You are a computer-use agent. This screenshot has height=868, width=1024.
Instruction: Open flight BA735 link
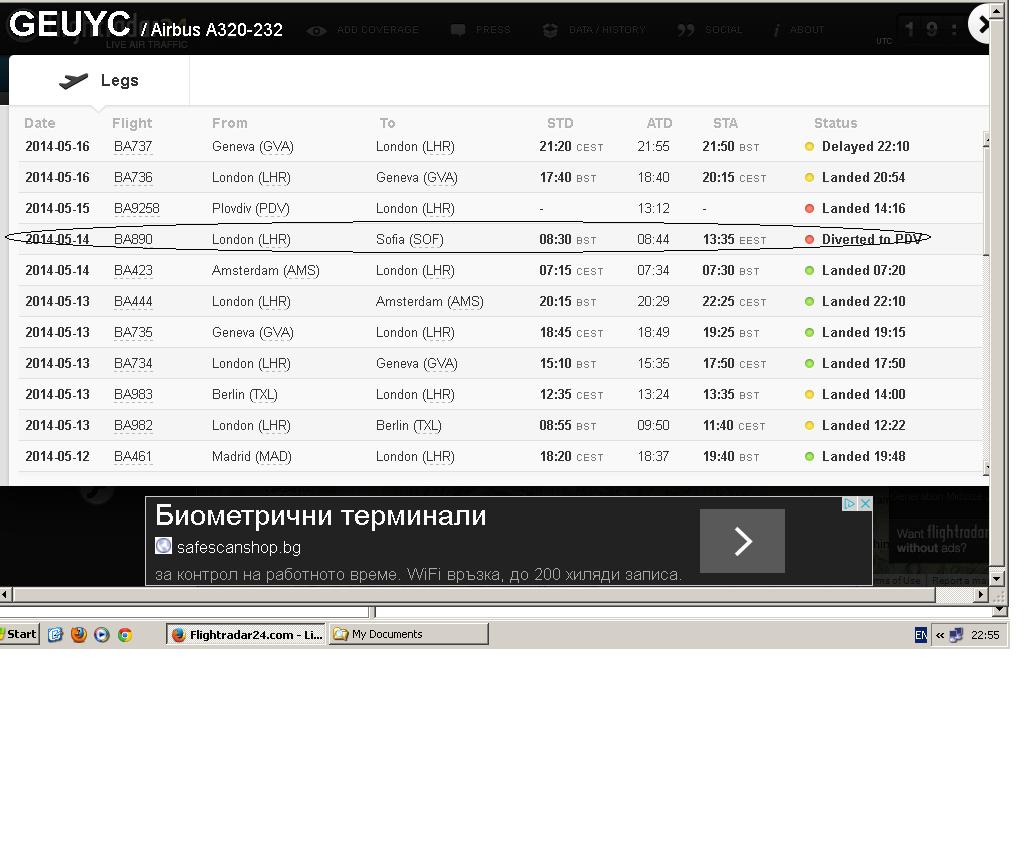click(x=133, y=332)
